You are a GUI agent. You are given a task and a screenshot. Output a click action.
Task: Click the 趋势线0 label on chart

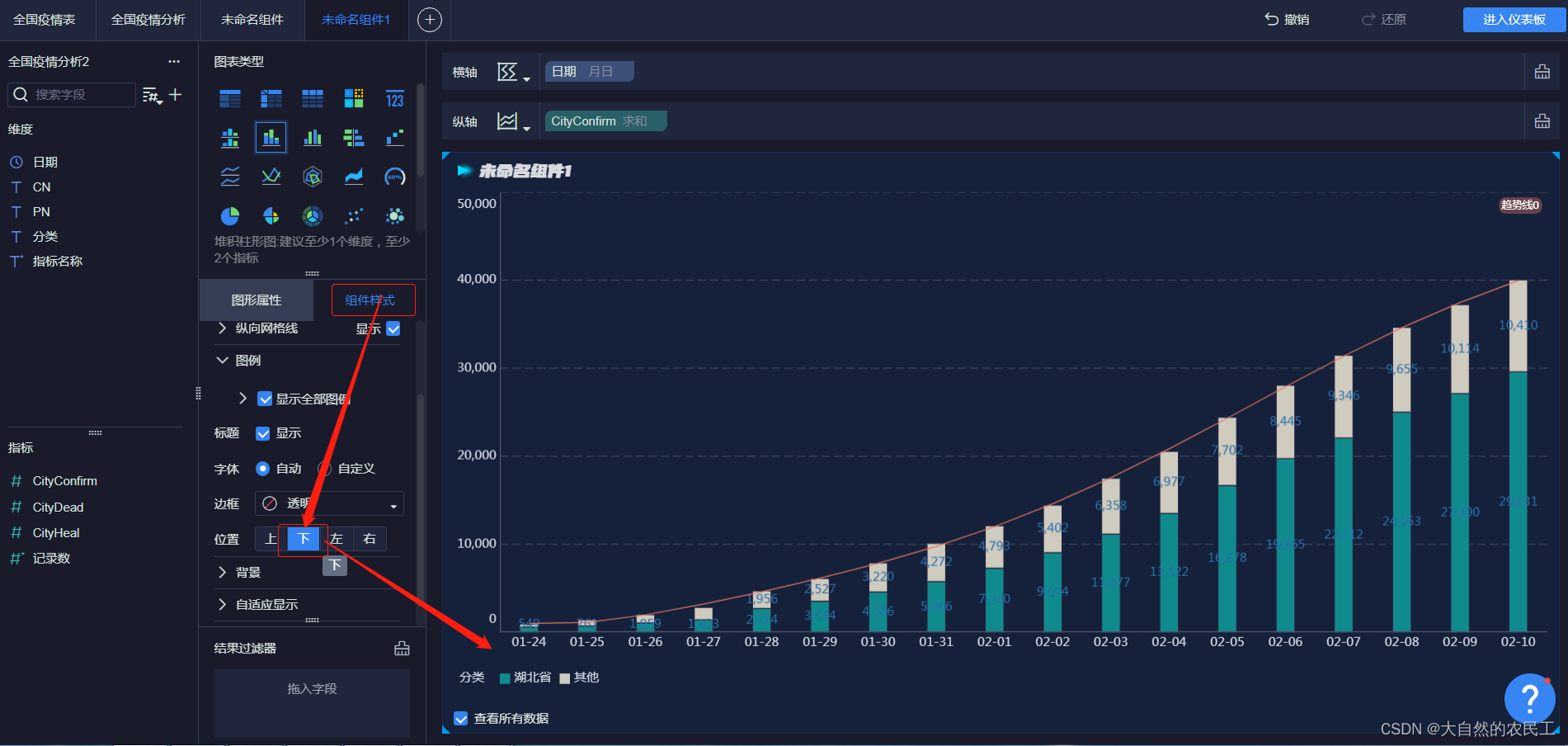tap(1520, 205)
